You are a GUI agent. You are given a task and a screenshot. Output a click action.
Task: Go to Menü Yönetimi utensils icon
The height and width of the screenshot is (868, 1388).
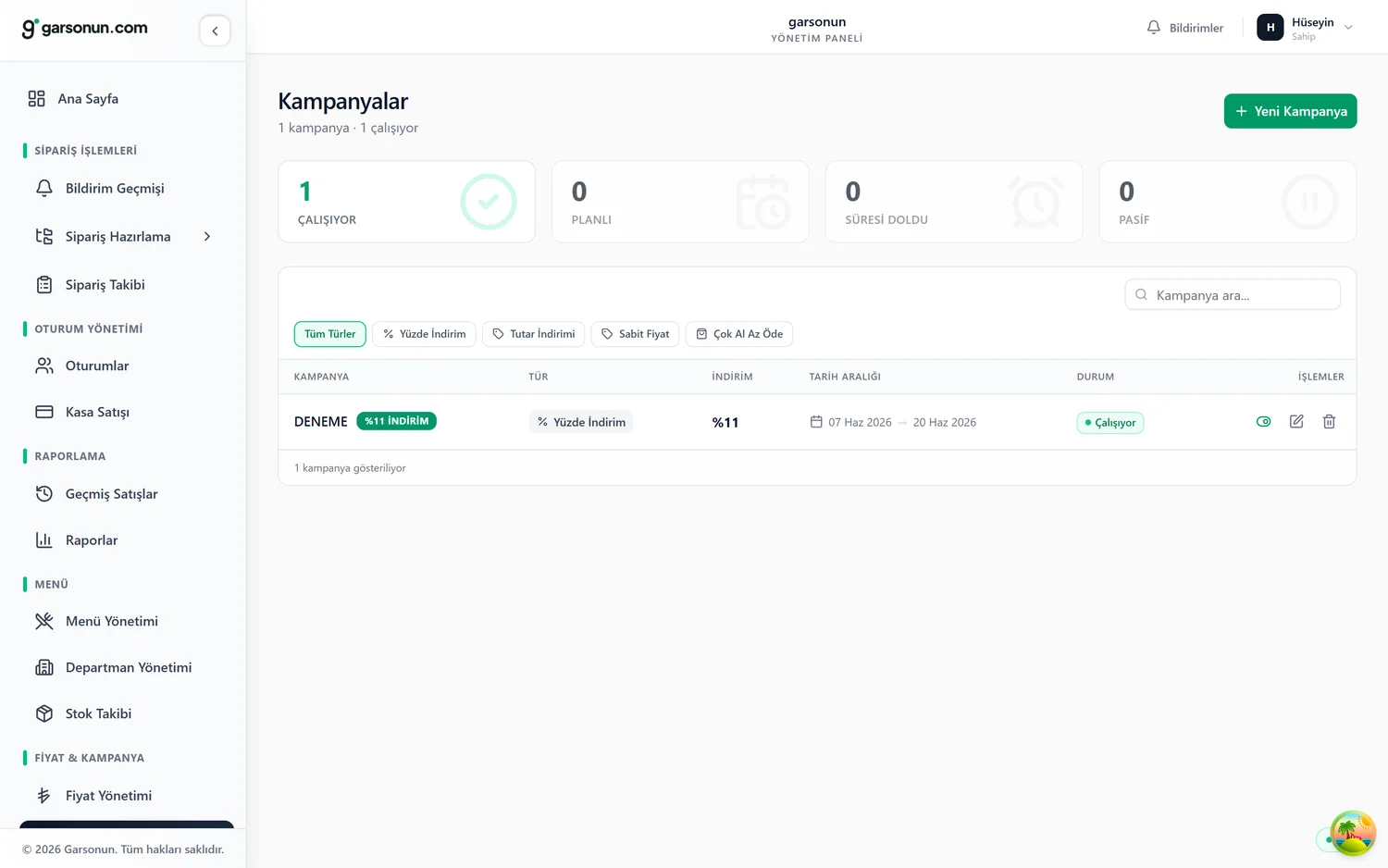point(44,621)
